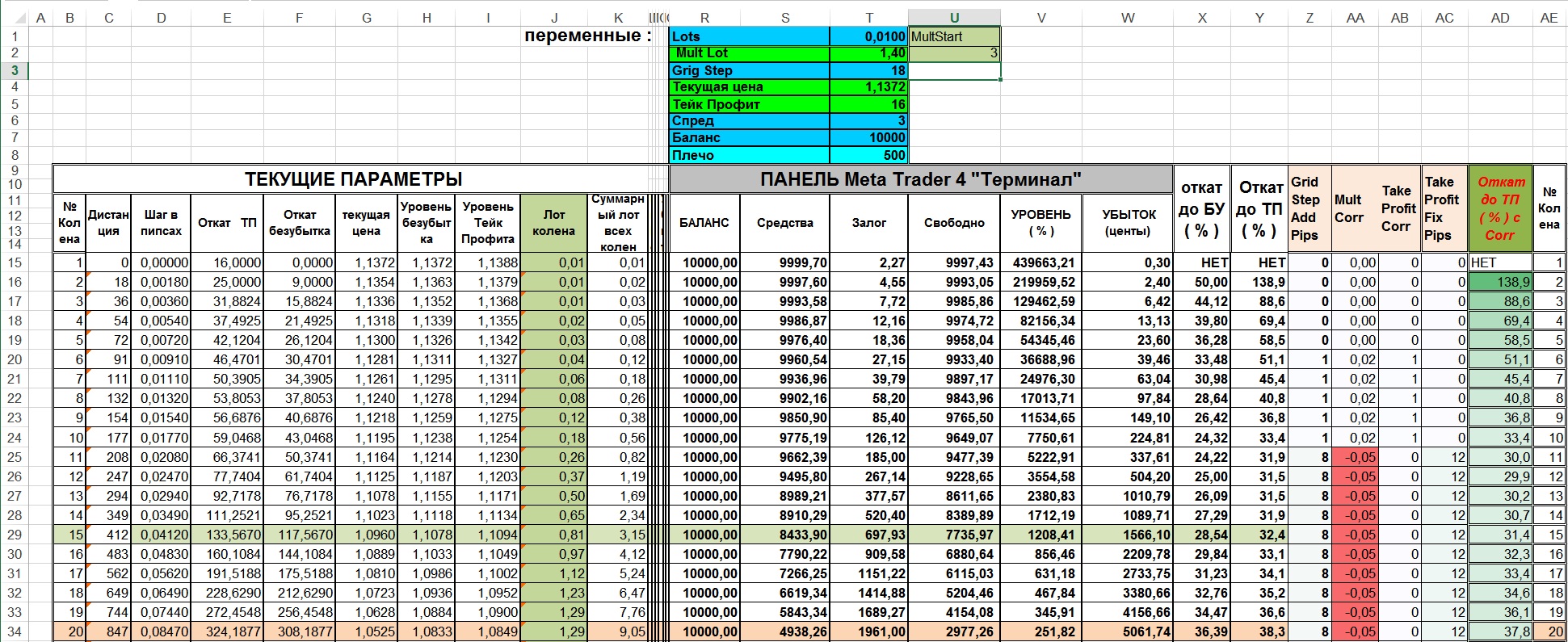
Task: Click the НЕТ cell in column AD
Action: pos(1500,262)
